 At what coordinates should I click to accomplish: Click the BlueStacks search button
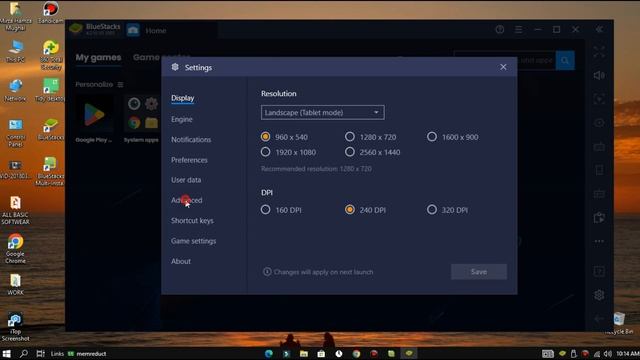point(565,60)
